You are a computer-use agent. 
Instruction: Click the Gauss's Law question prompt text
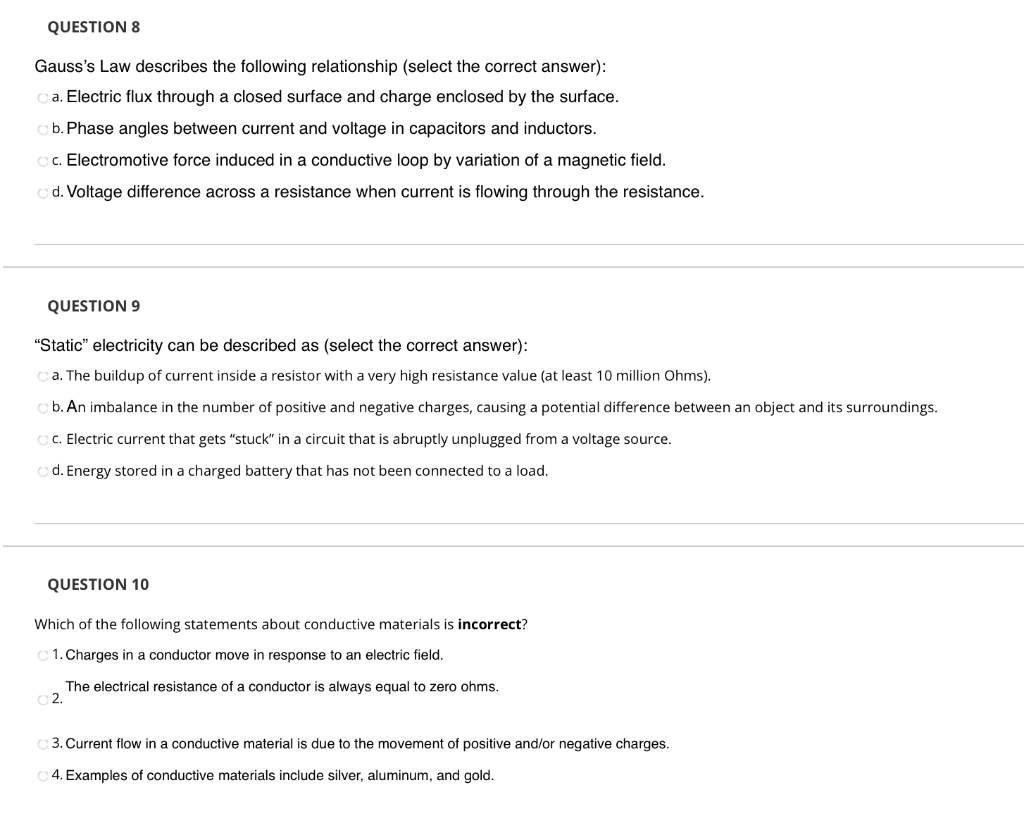tap(320, 67)
